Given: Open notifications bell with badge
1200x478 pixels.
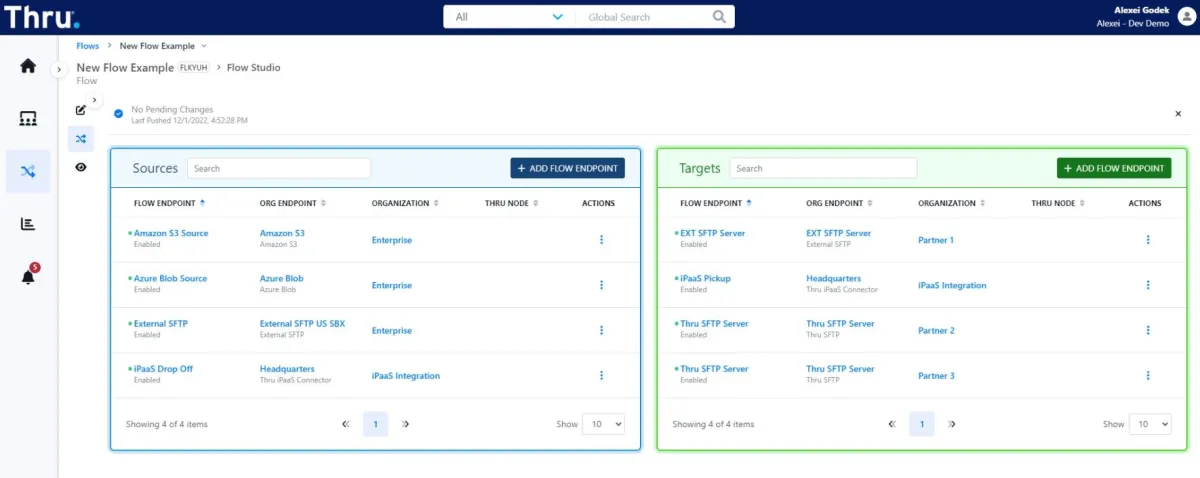Looking at the screenshot, I should (x=28, y=276).
